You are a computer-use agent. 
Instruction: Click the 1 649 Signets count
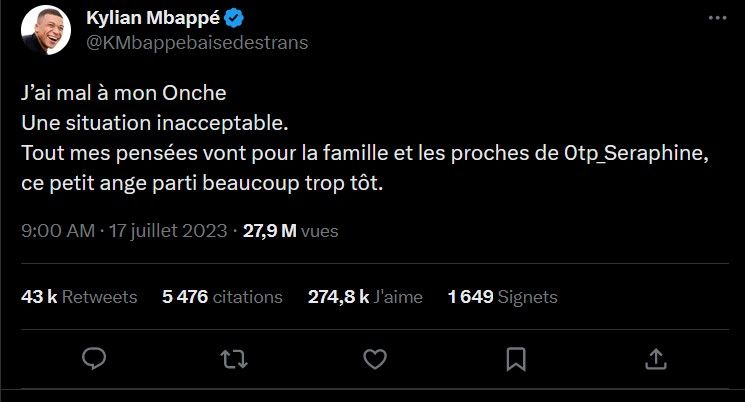pyautogui.click(x=502, y=297)
